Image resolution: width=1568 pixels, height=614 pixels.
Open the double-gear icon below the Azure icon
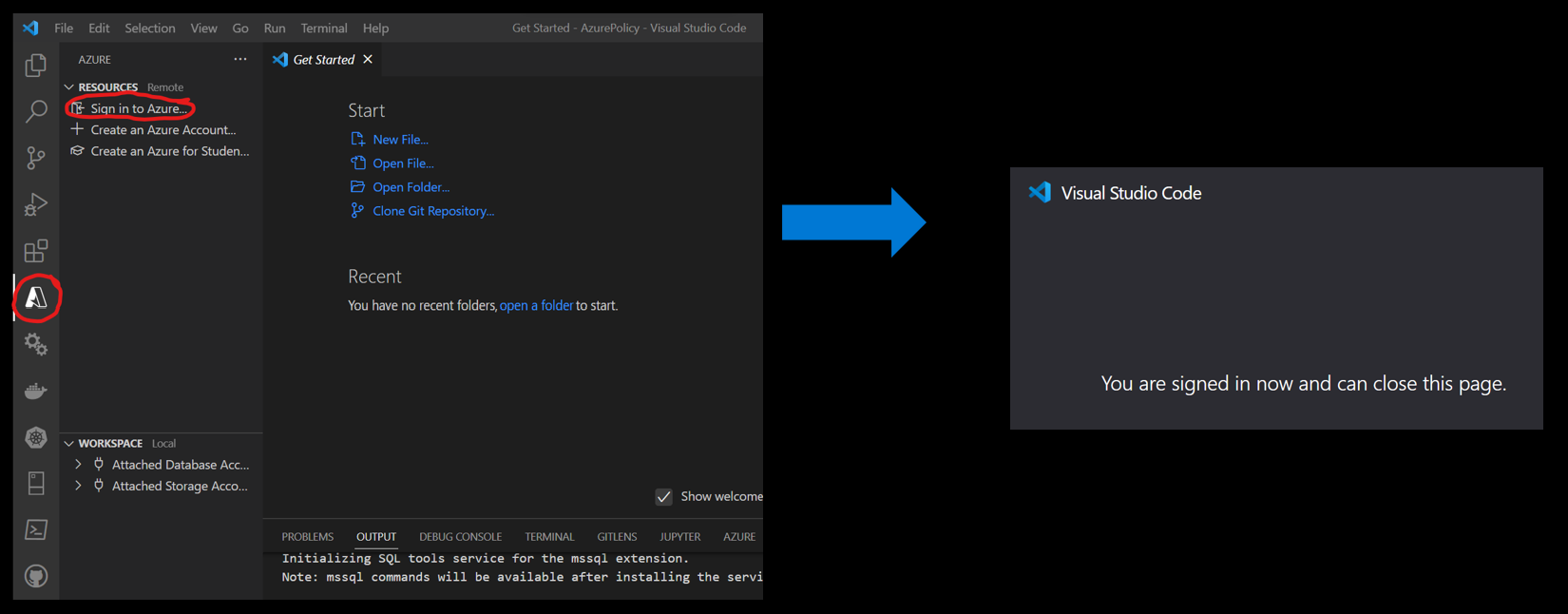(x=35, y=344)
